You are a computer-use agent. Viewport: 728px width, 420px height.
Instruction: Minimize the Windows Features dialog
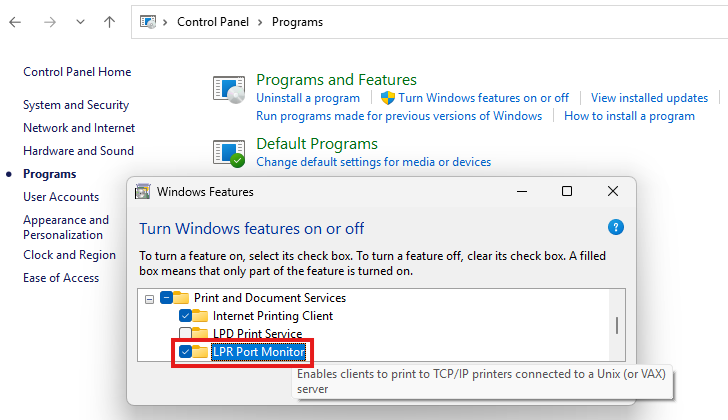pos(522,191)
